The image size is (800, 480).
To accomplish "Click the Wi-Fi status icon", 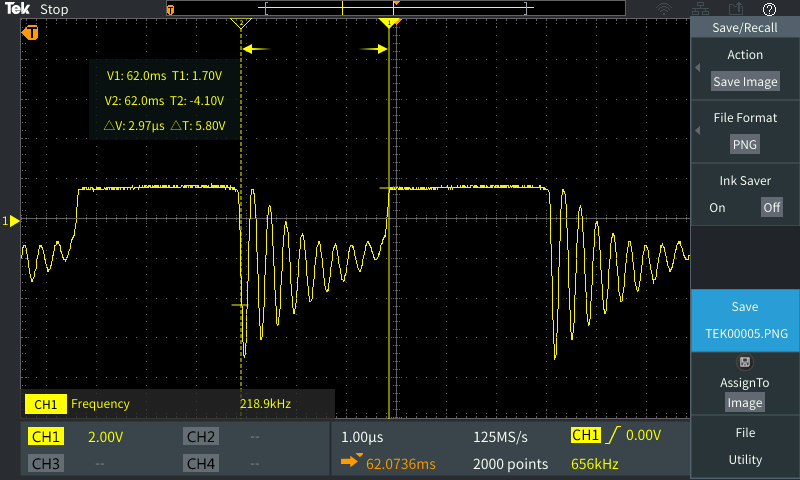I will pyautogui.click(x=664, y=9).
